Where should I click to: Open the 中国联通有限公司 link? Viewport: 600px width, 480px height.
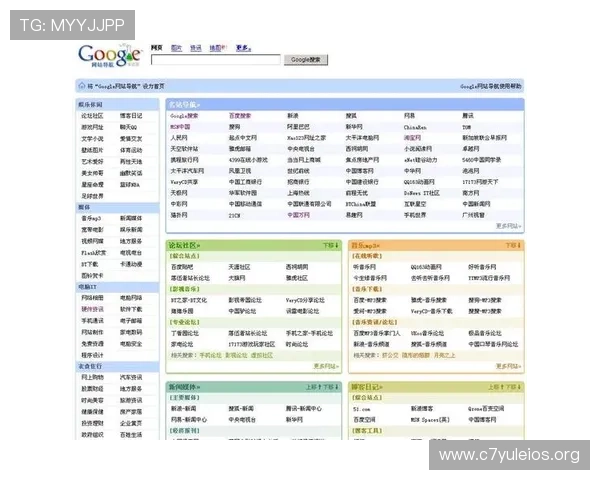click(x=309, y=204)
